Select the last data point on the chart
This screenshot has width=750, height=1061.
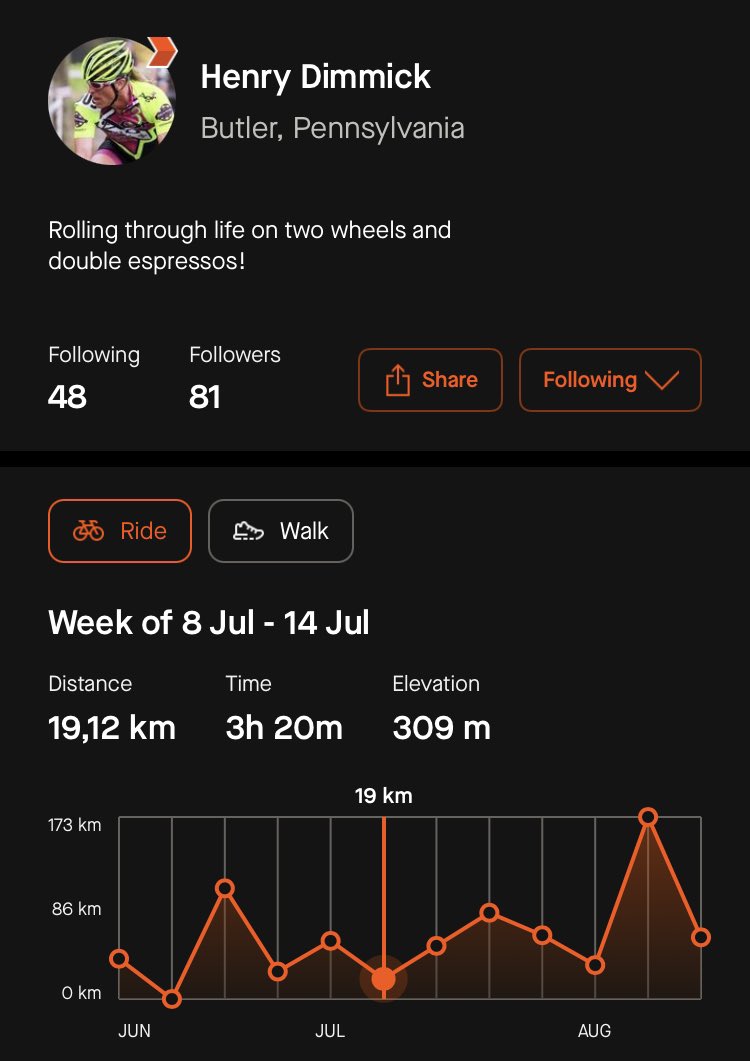pyautogui.click(x=700, y=937)
